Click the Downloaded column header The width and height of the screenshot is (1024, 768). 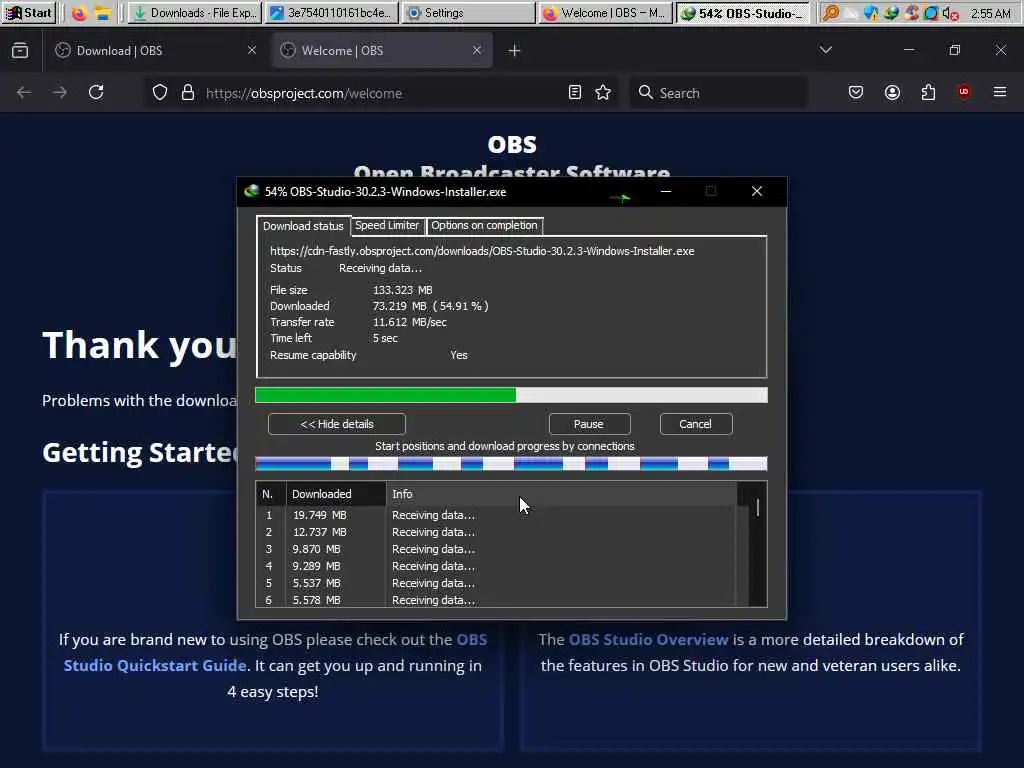pos(336,494)
